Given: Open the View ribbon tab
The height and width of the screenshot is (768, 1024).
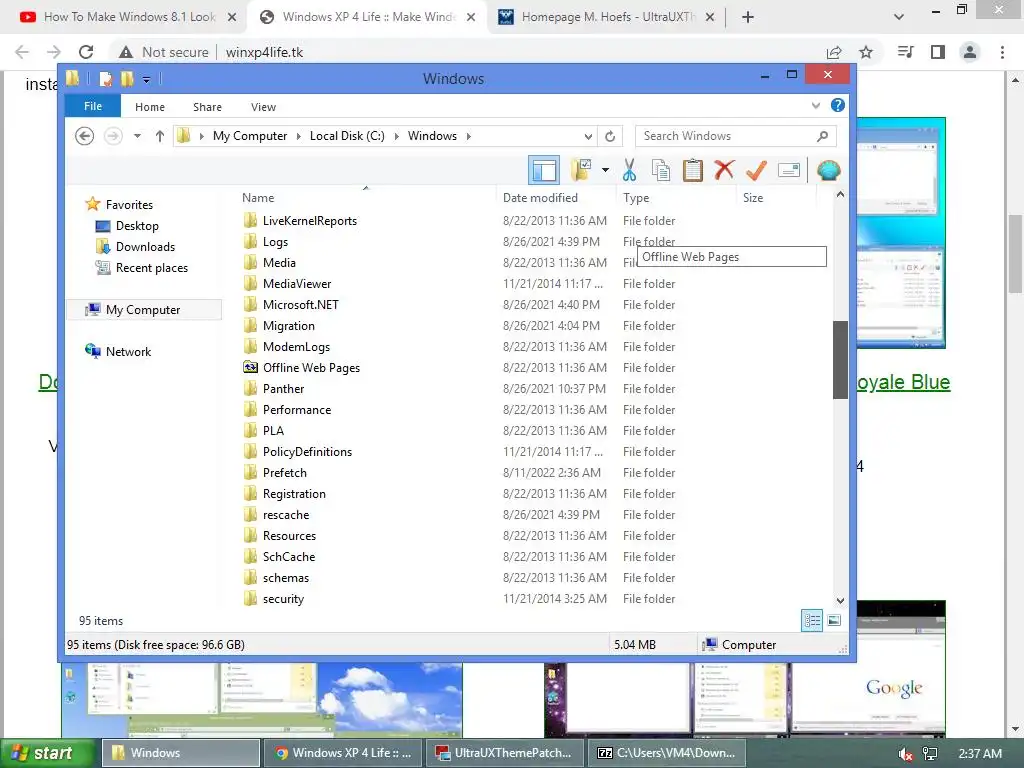Looking at the screenshot, I should pyautogui.click(x=263, y=106).
